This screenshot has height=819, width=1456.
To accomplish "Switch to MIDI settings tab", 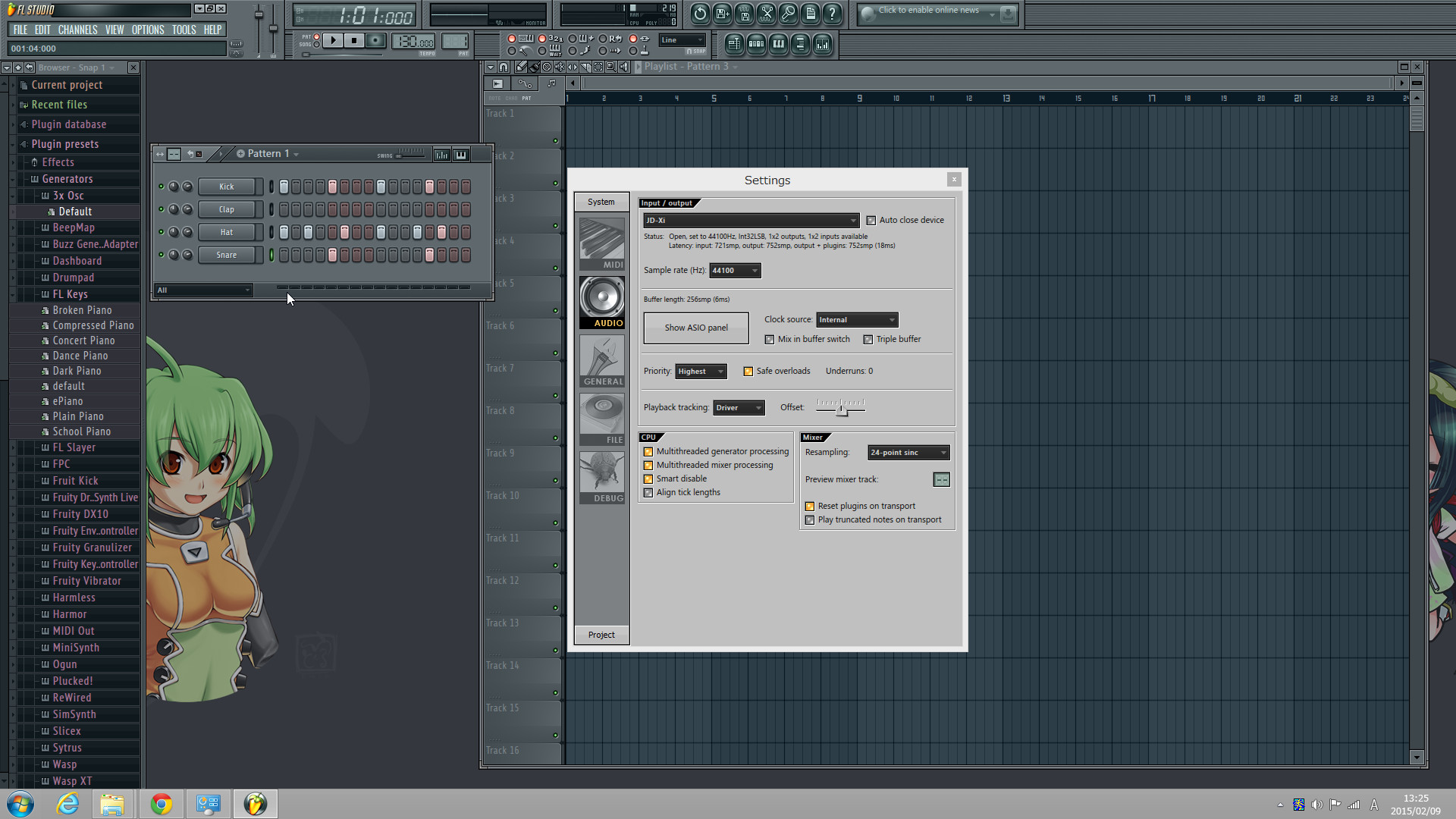I will point(602,244).
